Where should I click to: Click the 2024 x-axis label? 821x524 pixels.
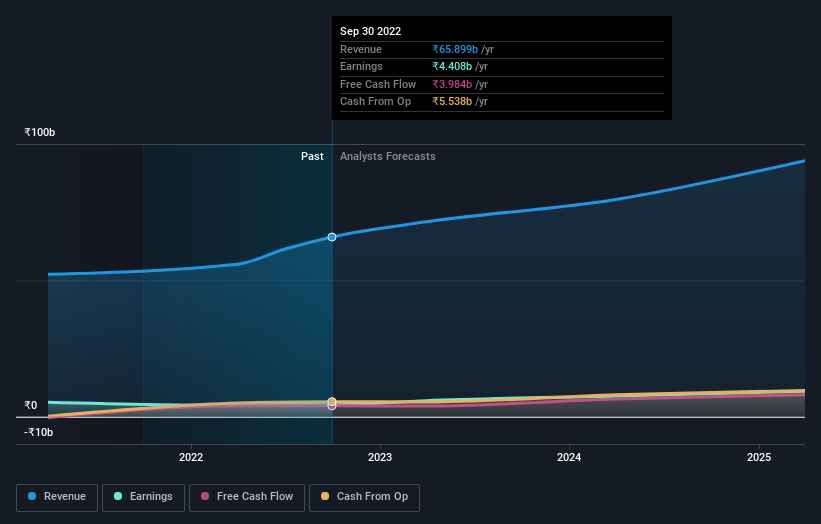pos(569,457)
